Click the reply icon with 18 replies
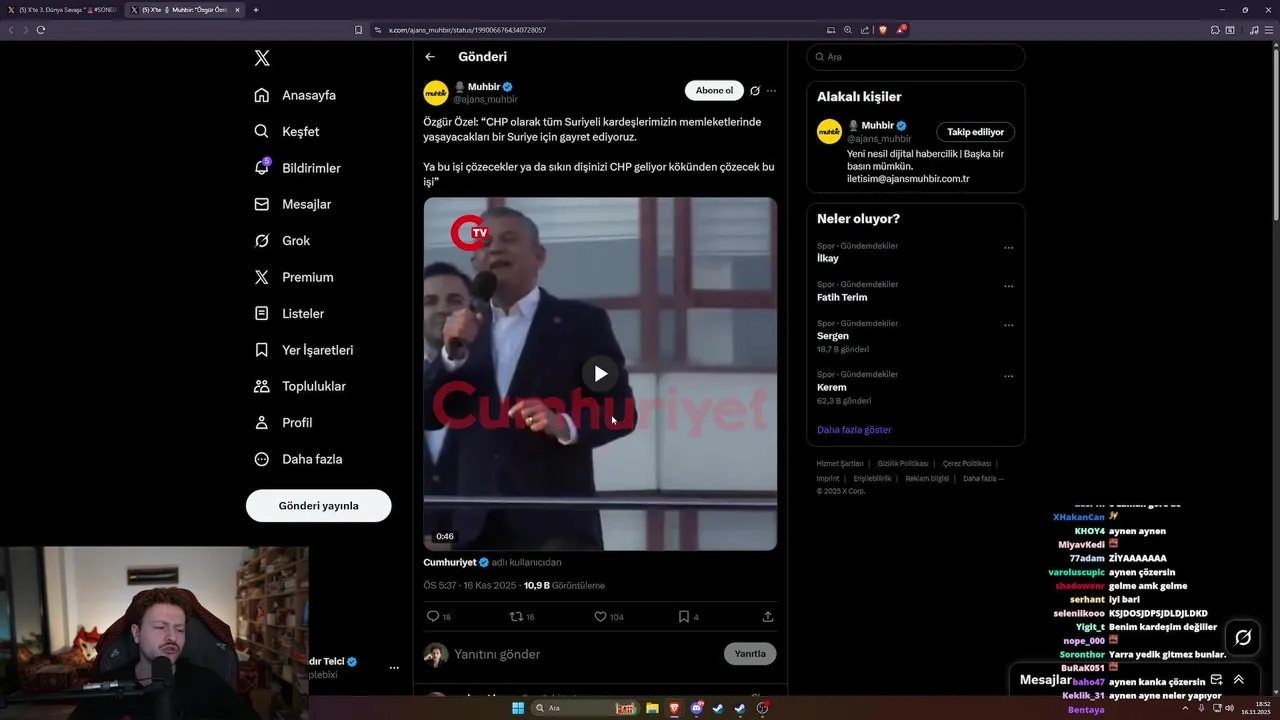 click(x=433, y=617)
